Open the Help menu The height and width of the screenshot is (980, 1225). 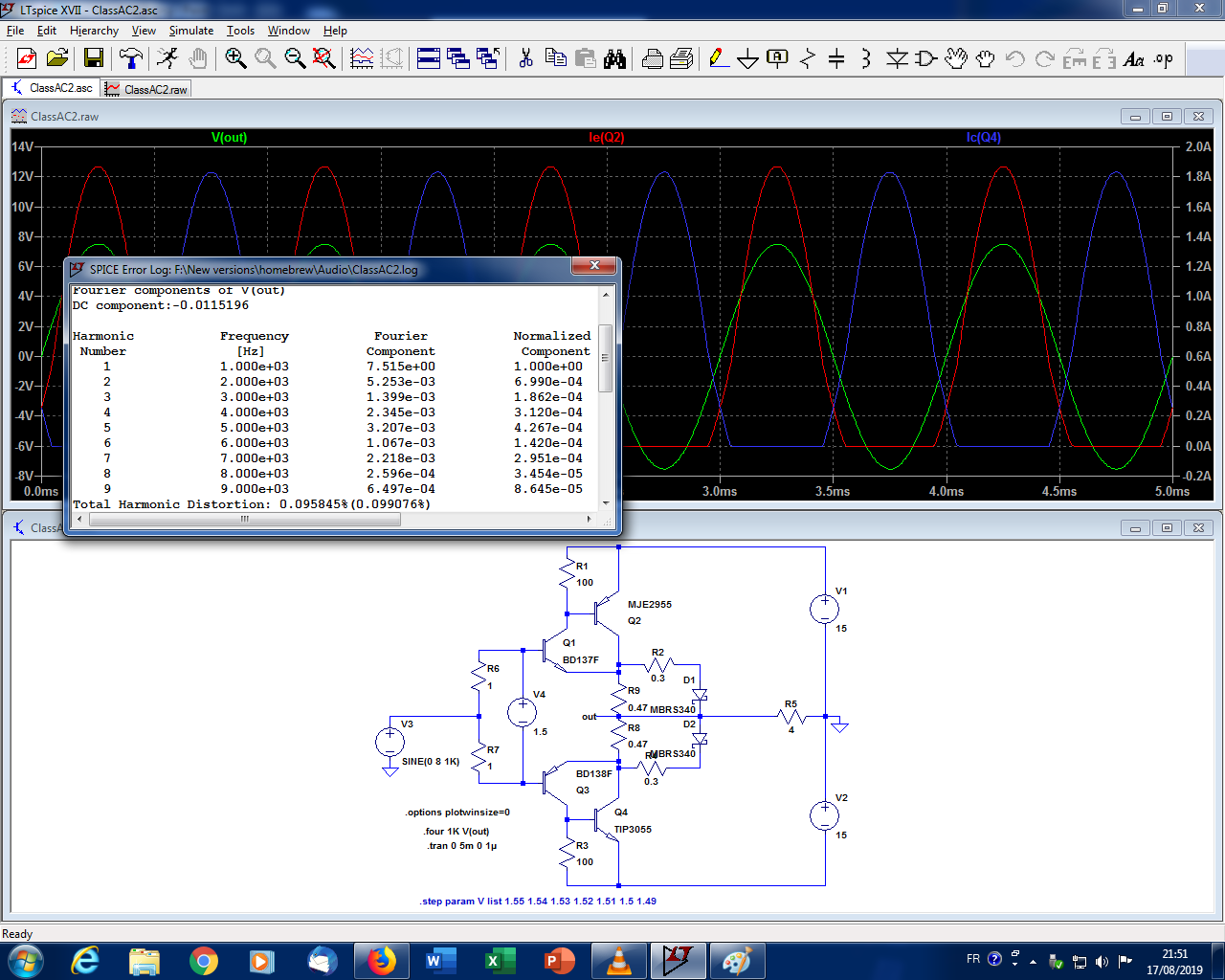[x=335, y=31]
